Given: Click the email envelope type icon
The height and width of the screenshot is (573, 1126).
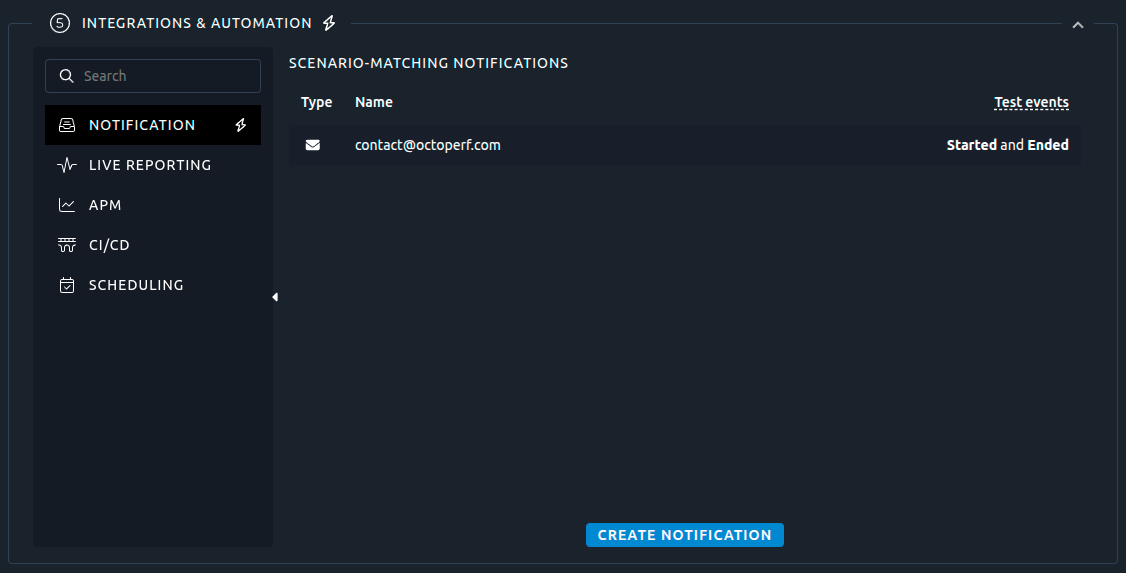Looking at the screenshot, I should [312, 145].
